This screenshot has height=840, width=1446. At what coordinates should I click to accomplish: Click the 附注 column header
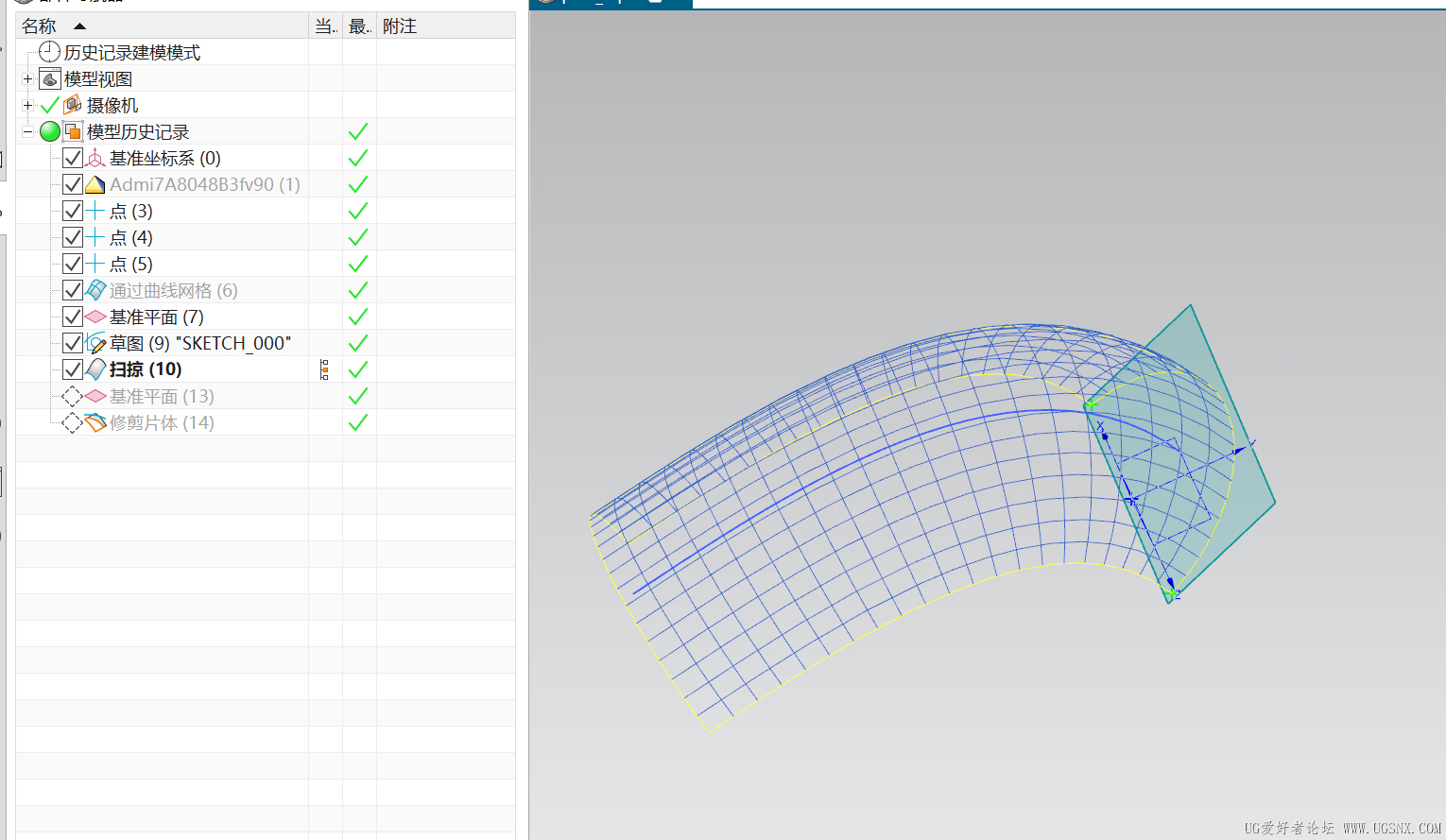446,26
